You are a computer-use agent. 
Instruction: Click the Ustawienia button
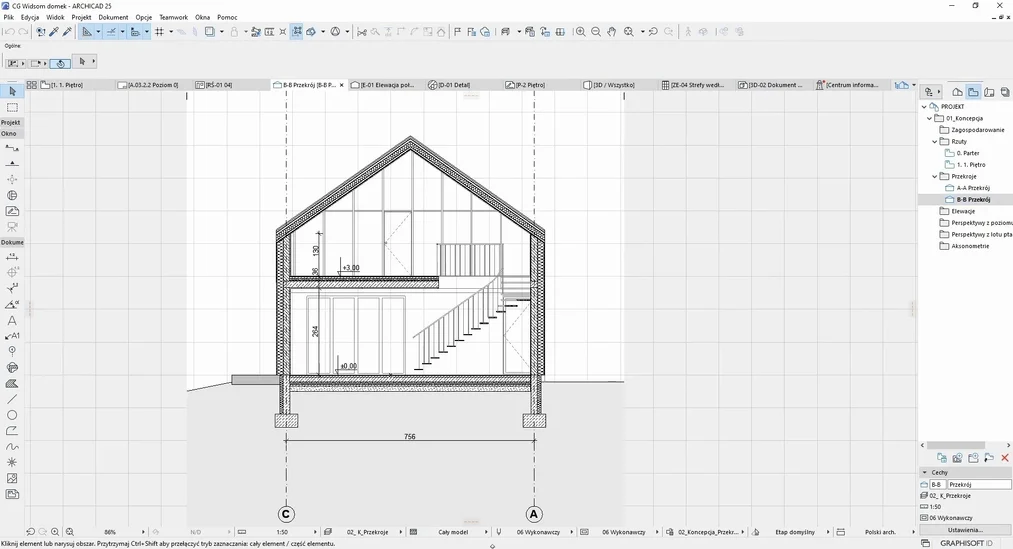pyautogui.click(x=966, y=530)
